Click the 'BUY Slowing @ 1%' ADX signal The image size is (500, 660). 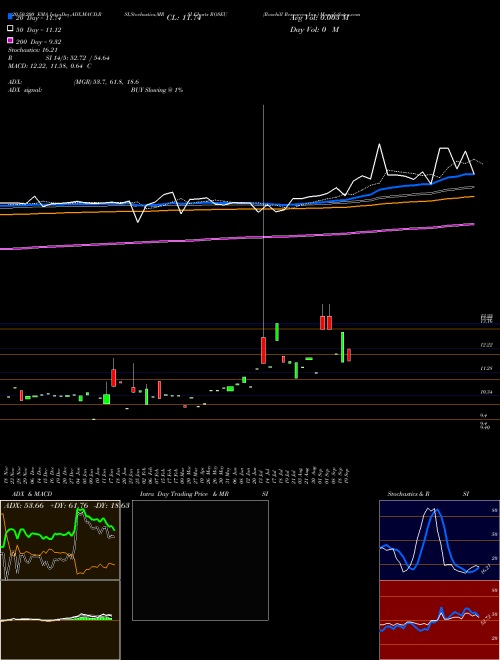pos(157,90)
